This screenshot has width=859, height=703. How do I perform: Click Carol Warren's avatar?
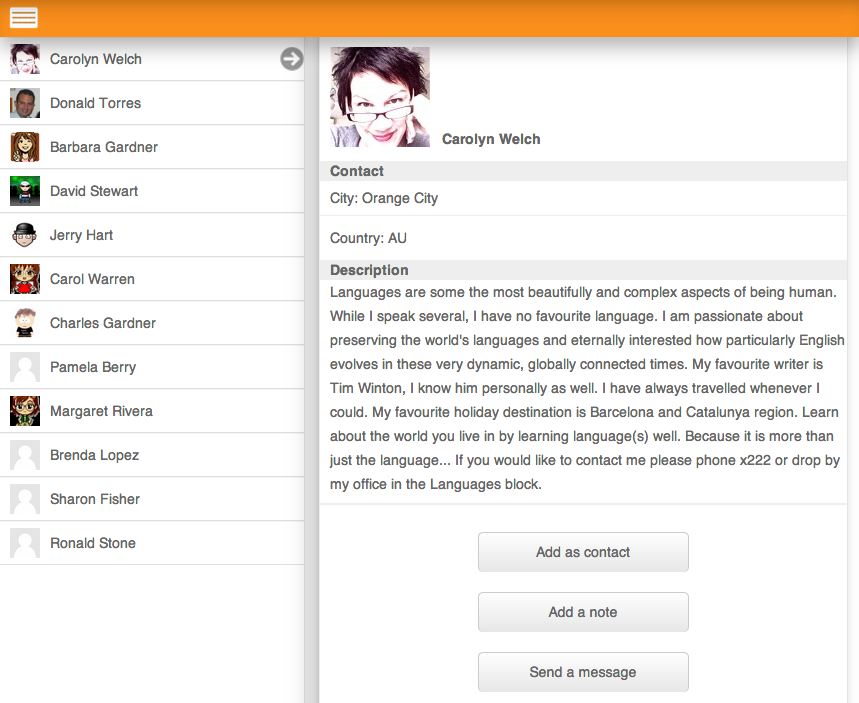tap(25, 279)
